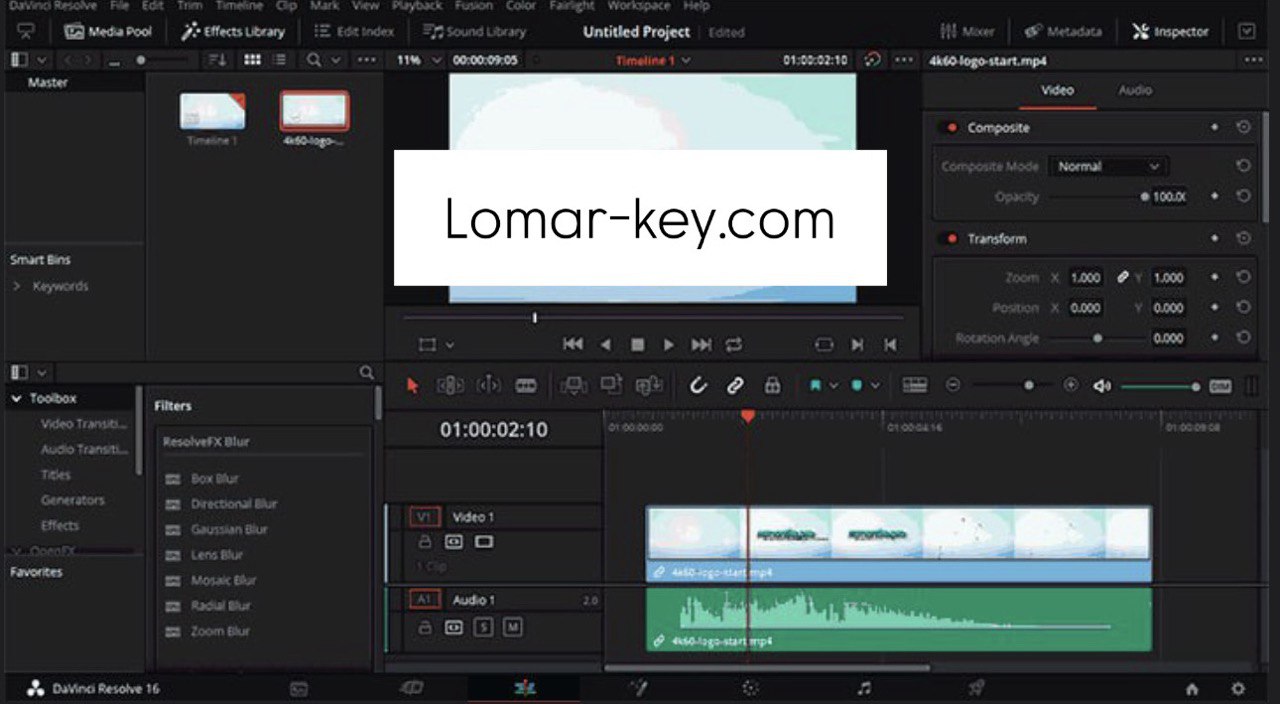Open the Edit page tab

(523, 688)
